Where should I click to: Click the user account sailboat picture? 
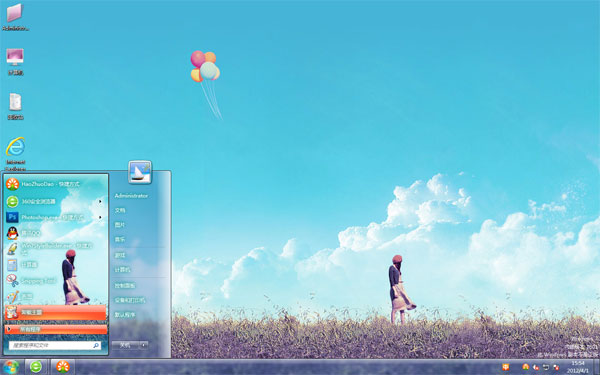[140, 172]
